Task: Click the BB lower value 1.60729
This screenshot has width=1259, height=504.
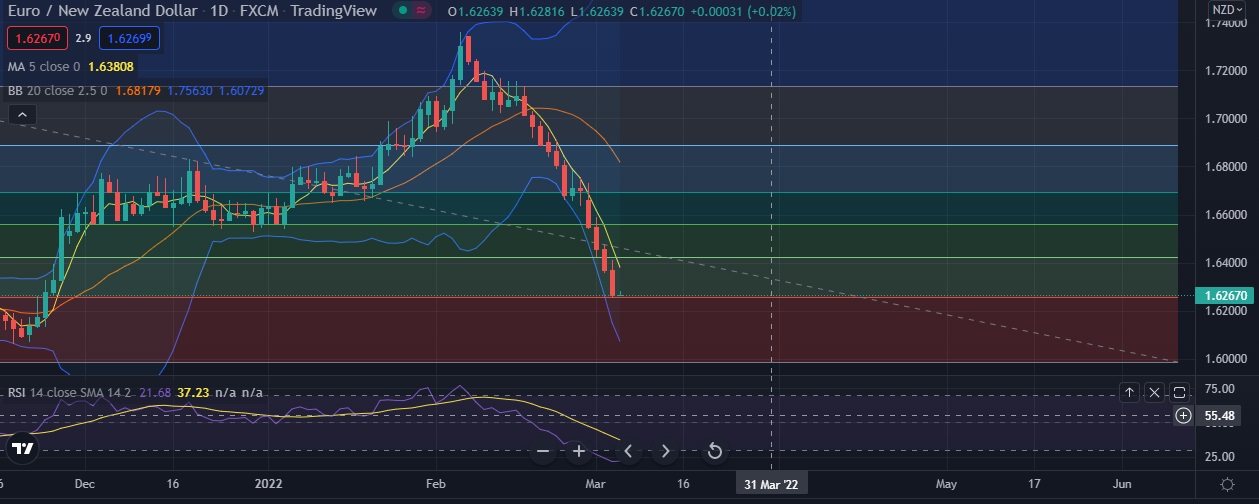Action: tap(242, 91)
